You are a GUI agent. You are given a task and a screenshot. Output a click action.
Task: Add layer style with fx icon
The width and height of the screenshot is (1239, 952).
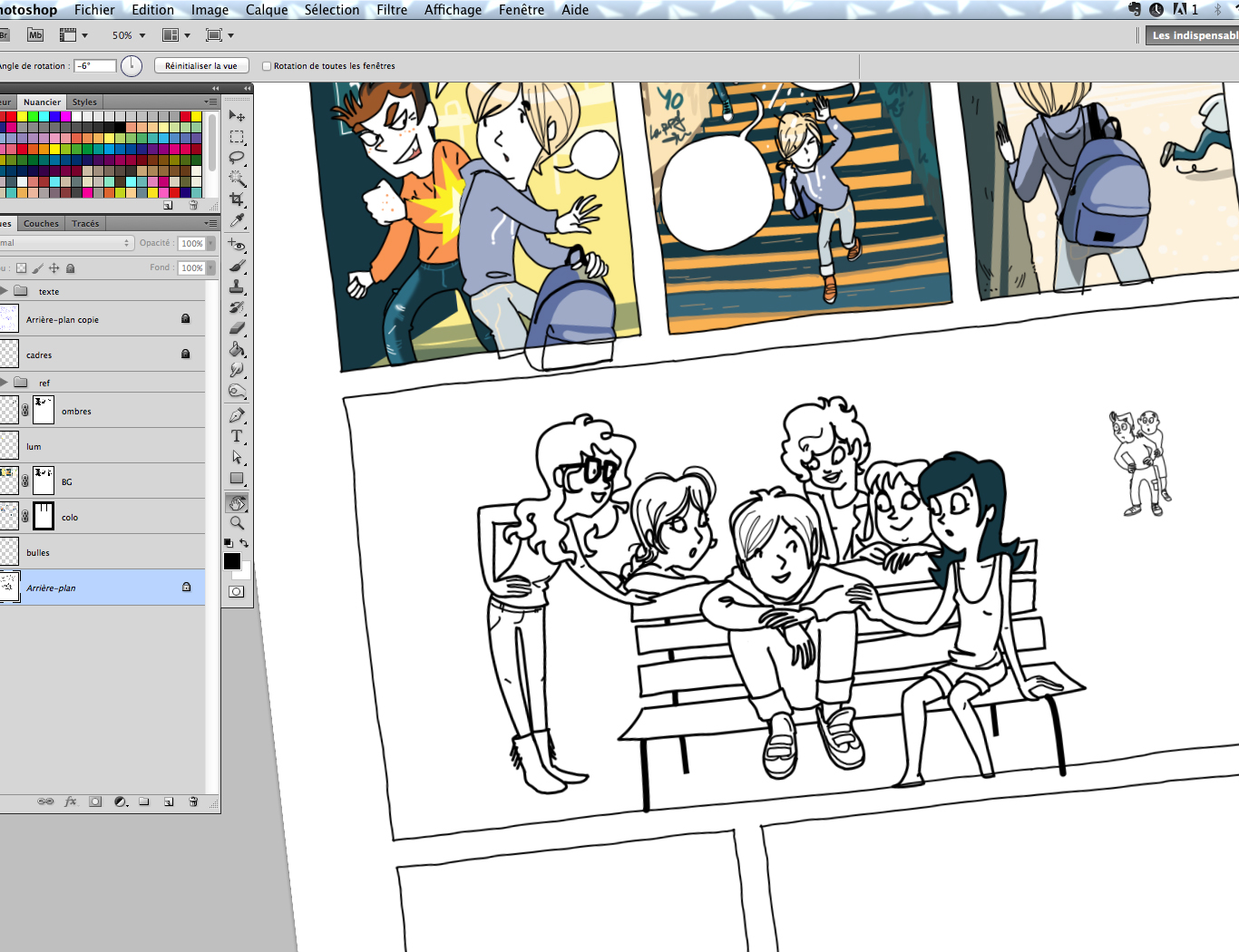[x=71, y=801]
